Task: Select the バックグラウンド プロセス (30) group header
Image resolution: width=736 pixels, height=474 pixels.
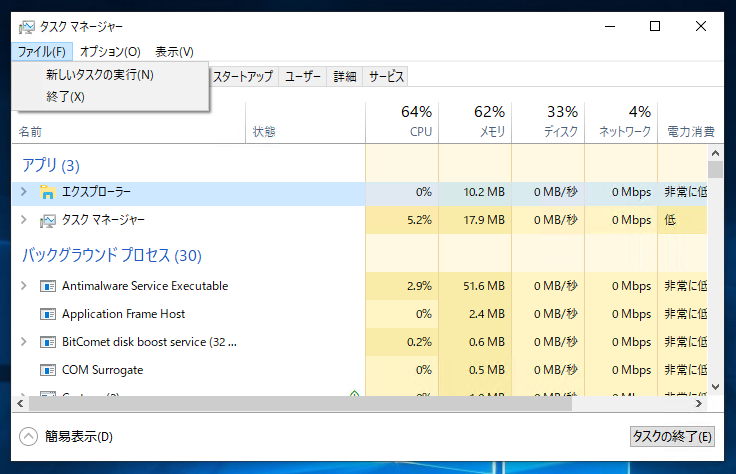Action: (112, 255)
